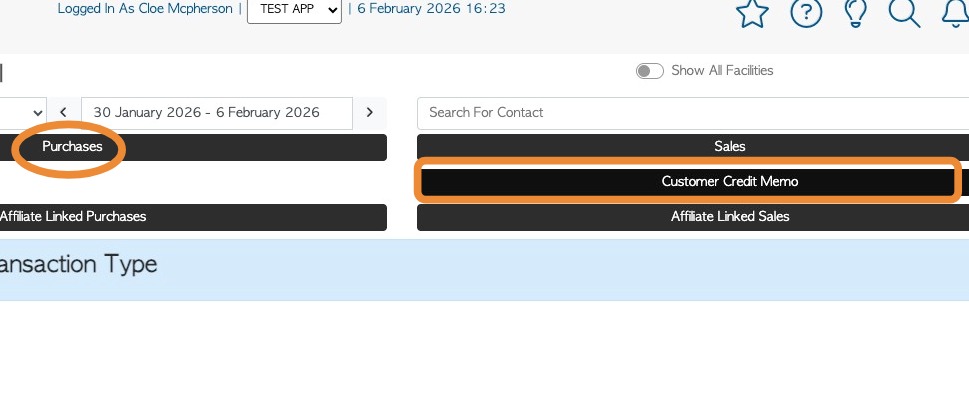Image resolution: width=969 pixels, height=406 pixels.
Task: Click the 6 February 2026 date-time text
Action: [x=431, y=9]
